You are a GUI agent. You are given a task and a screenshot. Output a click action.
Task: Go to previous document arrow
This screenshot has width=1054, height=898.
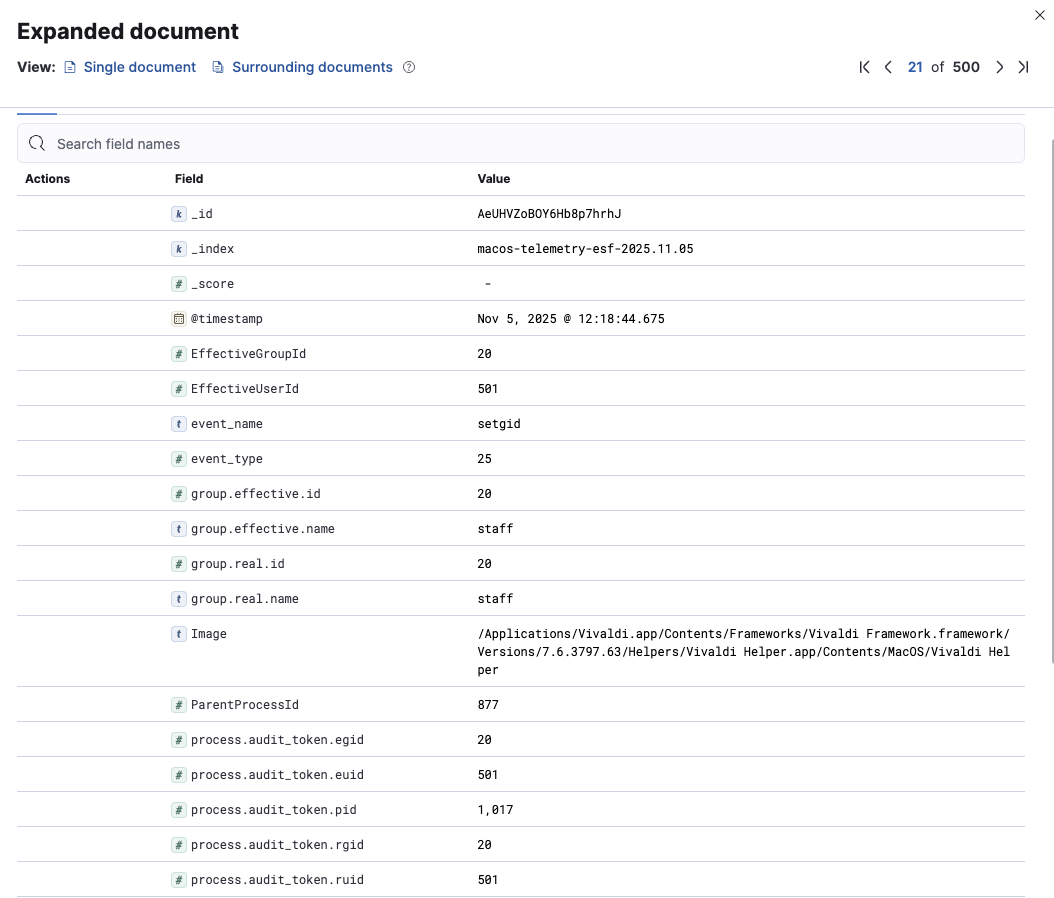click(888, 67)
